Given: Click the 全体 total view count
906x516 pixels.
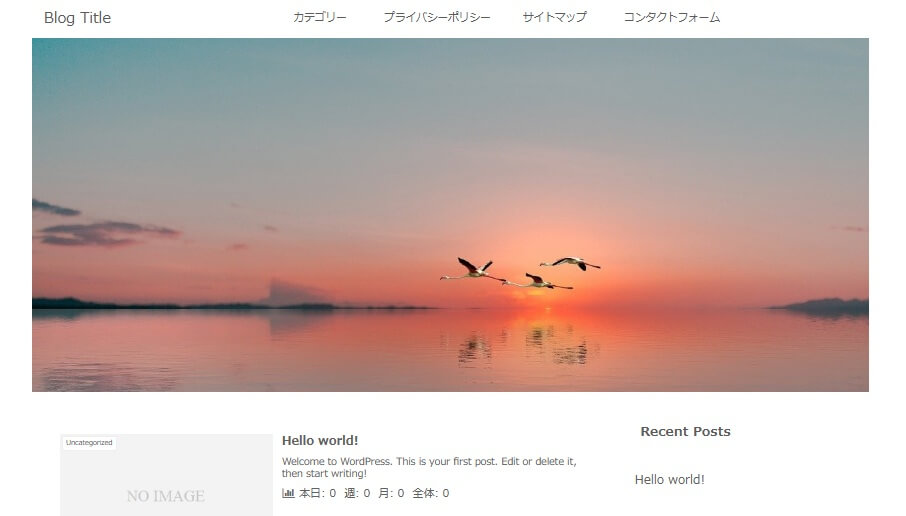Looking at the screenshot, I should tap(430, 493).
